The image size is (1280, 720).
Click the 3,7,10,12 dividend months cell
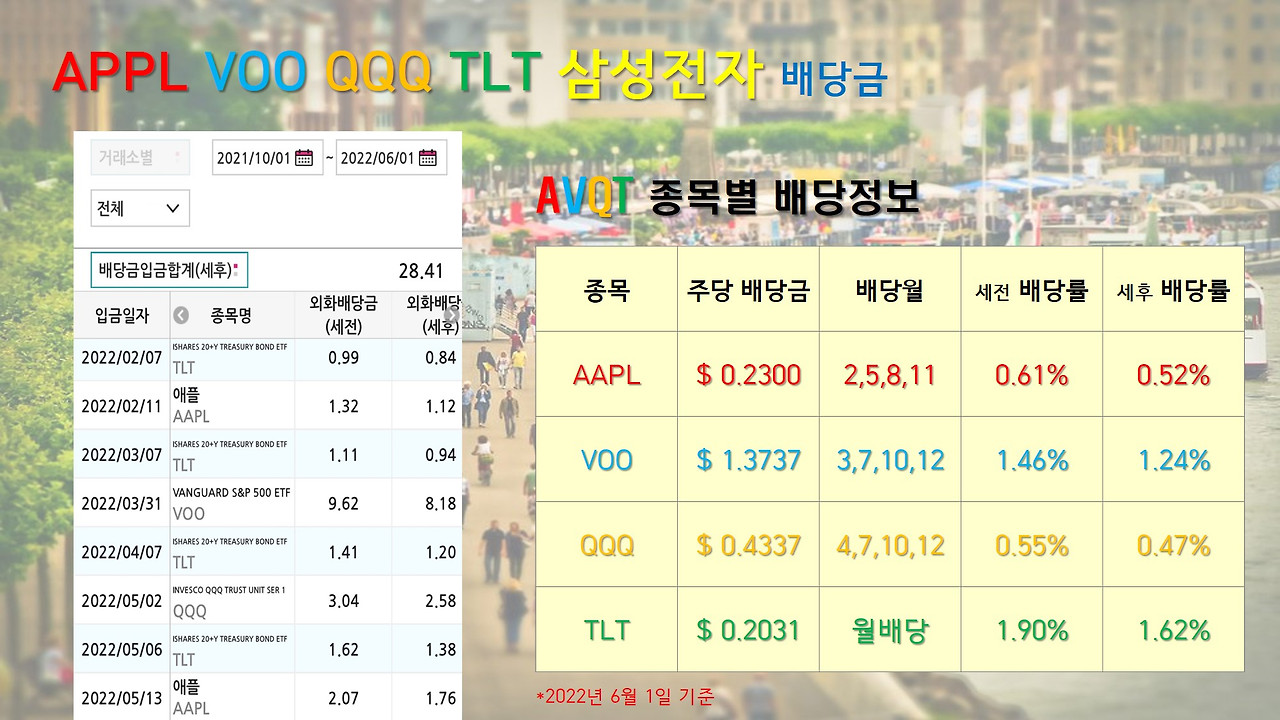pyautogui.click(x=890, y=460)
